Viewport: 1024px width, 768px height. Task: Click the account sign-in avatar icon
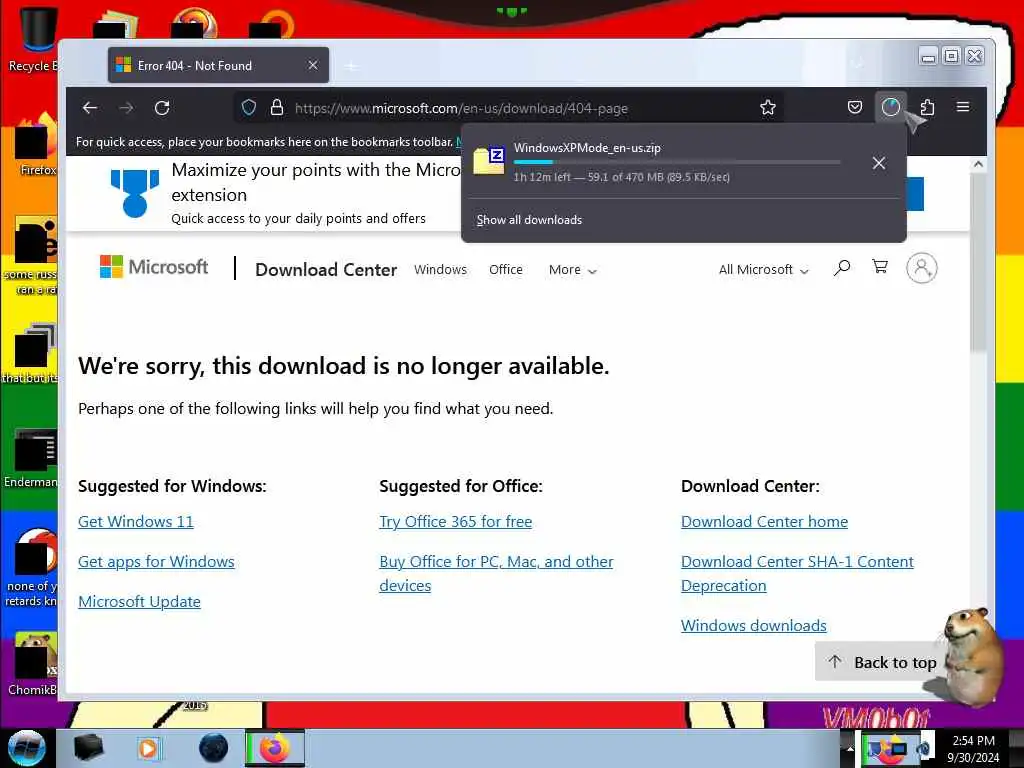(921, 268)
